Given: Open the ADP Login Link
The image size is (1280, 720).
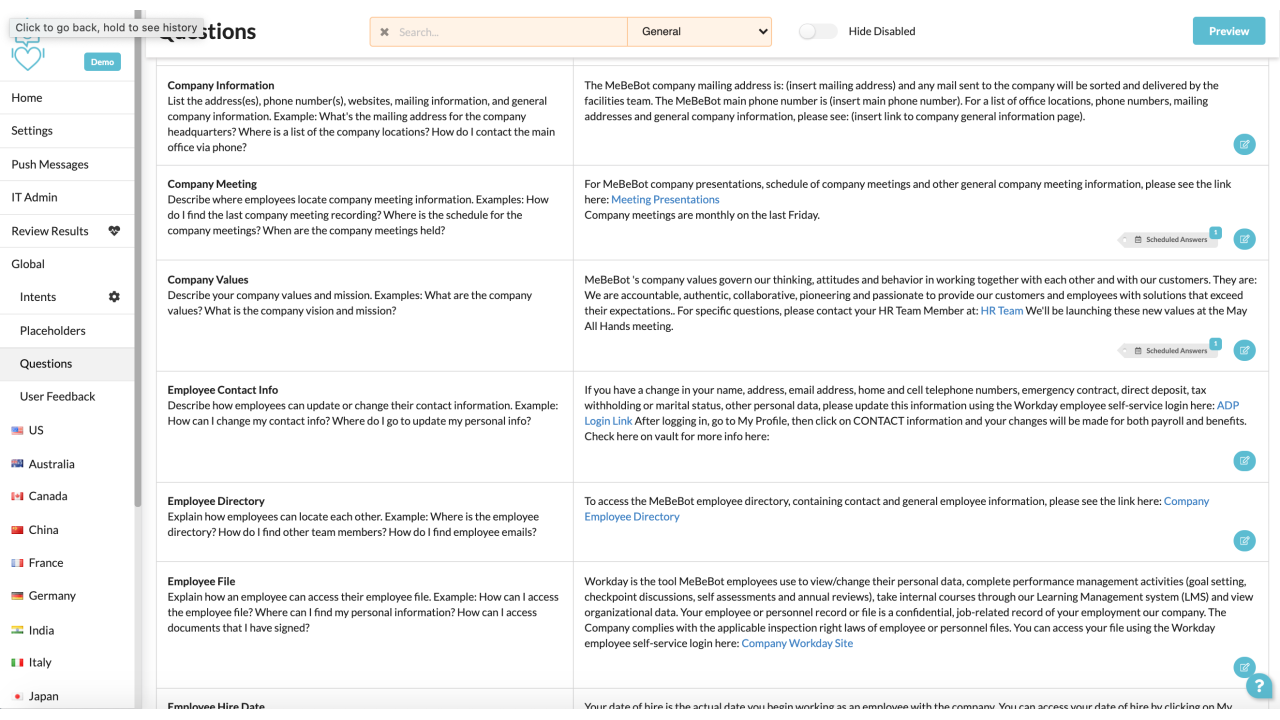Looking at the screenshot, I should point(608,421).
